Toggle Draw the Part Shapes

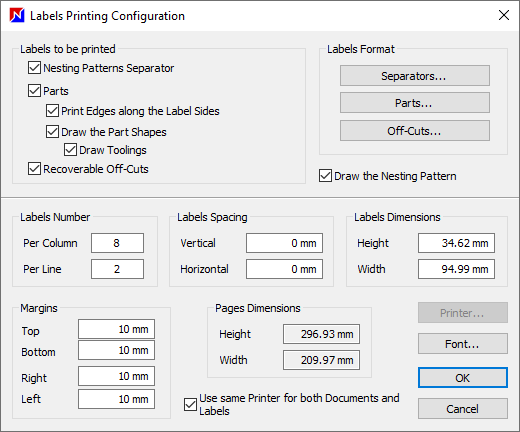pyautogui.click(x=52, y=132)
